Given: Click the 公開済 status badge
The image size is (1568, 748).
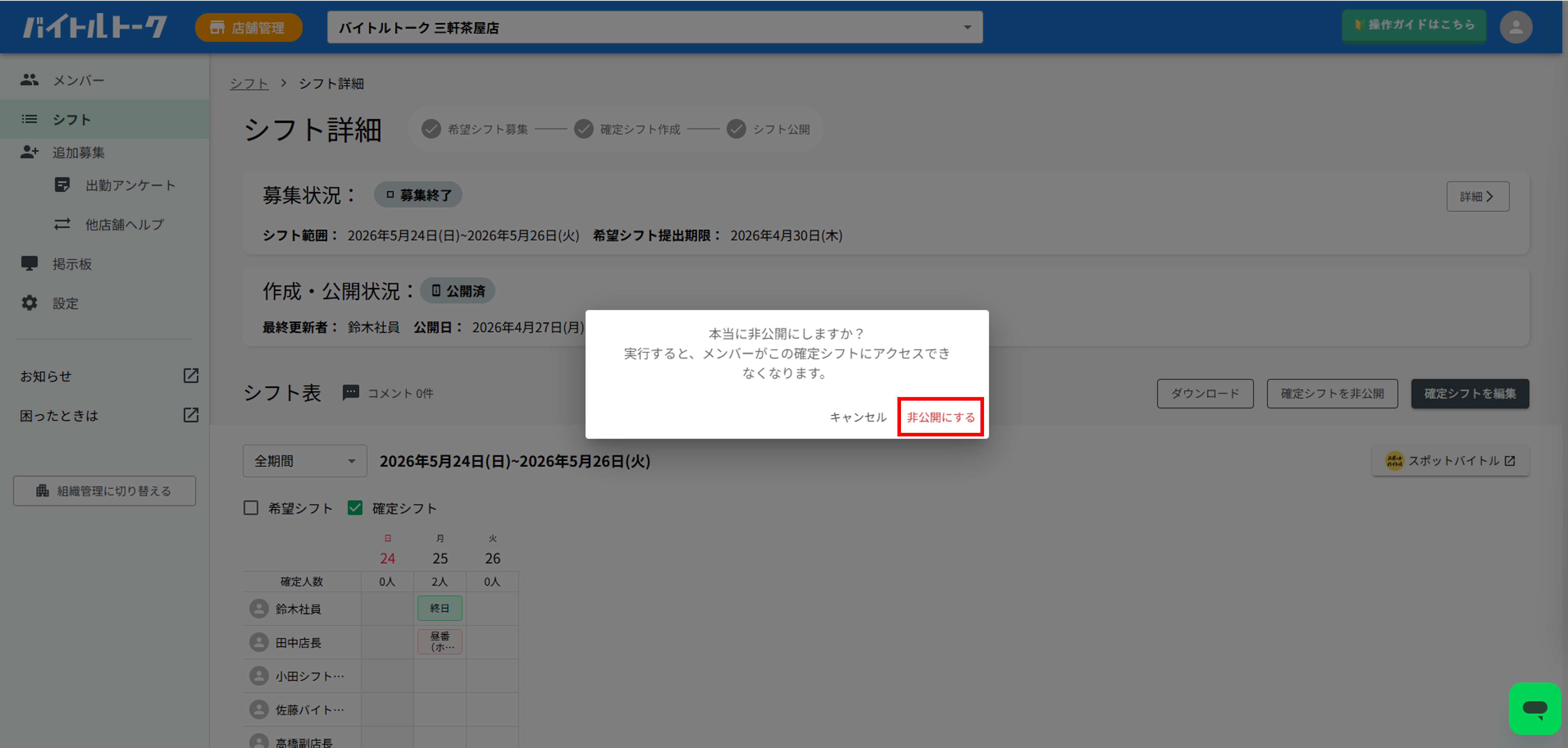Looking at the screenshot, I should pyautogui.click(x=458, y=291).
